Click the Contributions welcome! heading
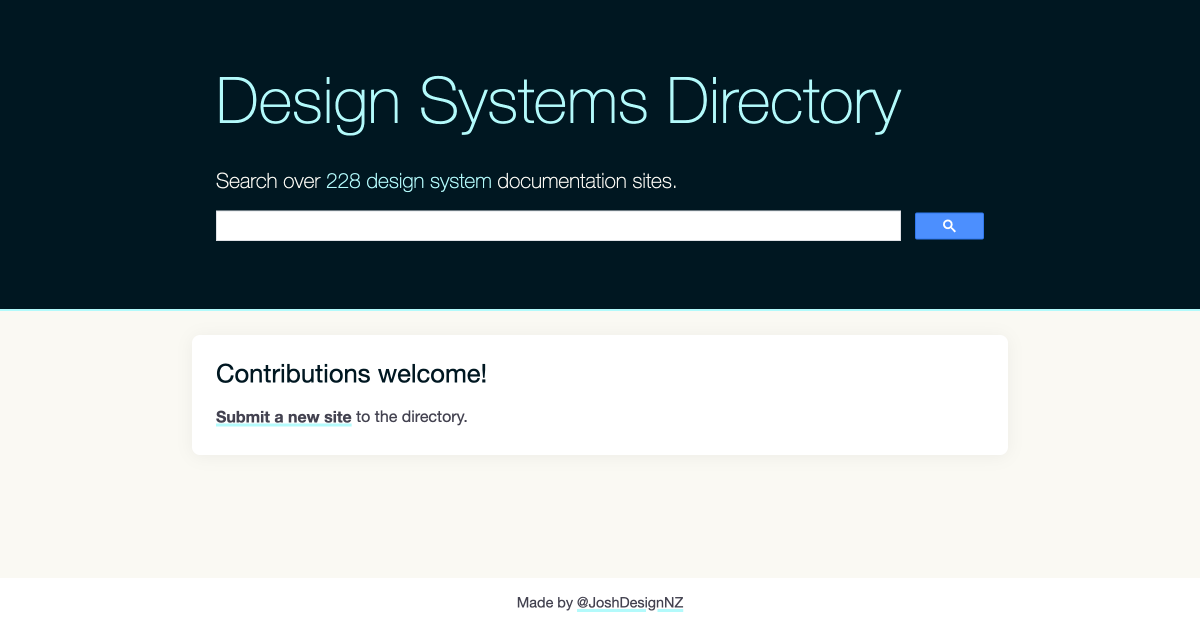The height and width of the screenshot is (627, 1200). (x=351, y=374)
